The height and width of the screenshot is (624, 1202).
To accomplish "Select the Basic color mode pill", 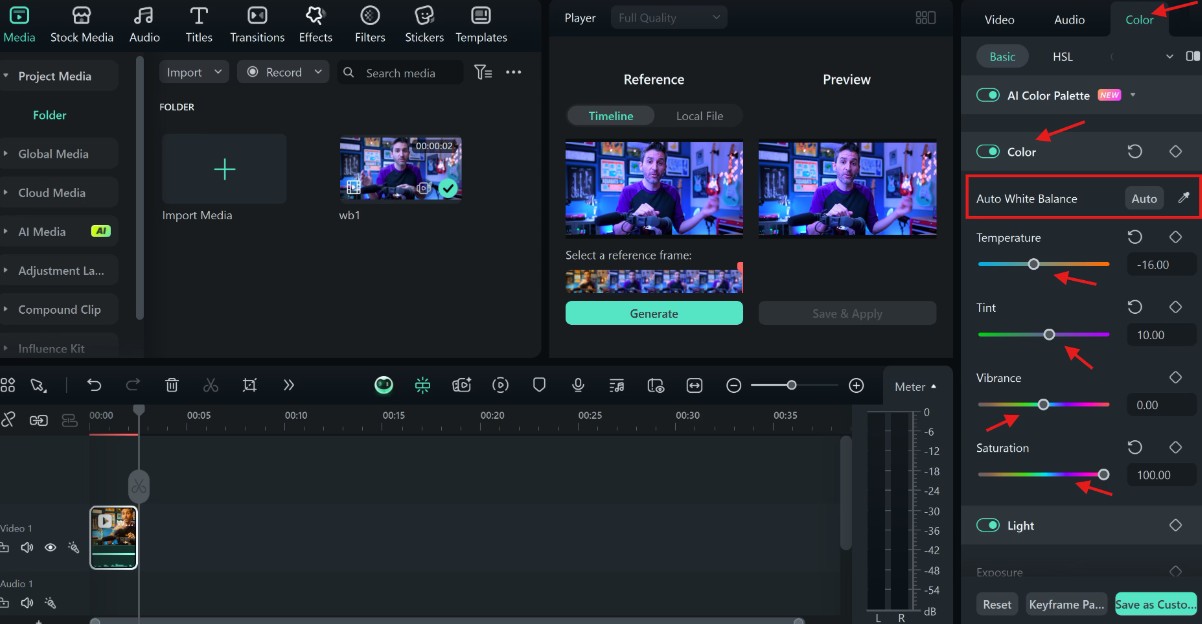I will 1002,56.
